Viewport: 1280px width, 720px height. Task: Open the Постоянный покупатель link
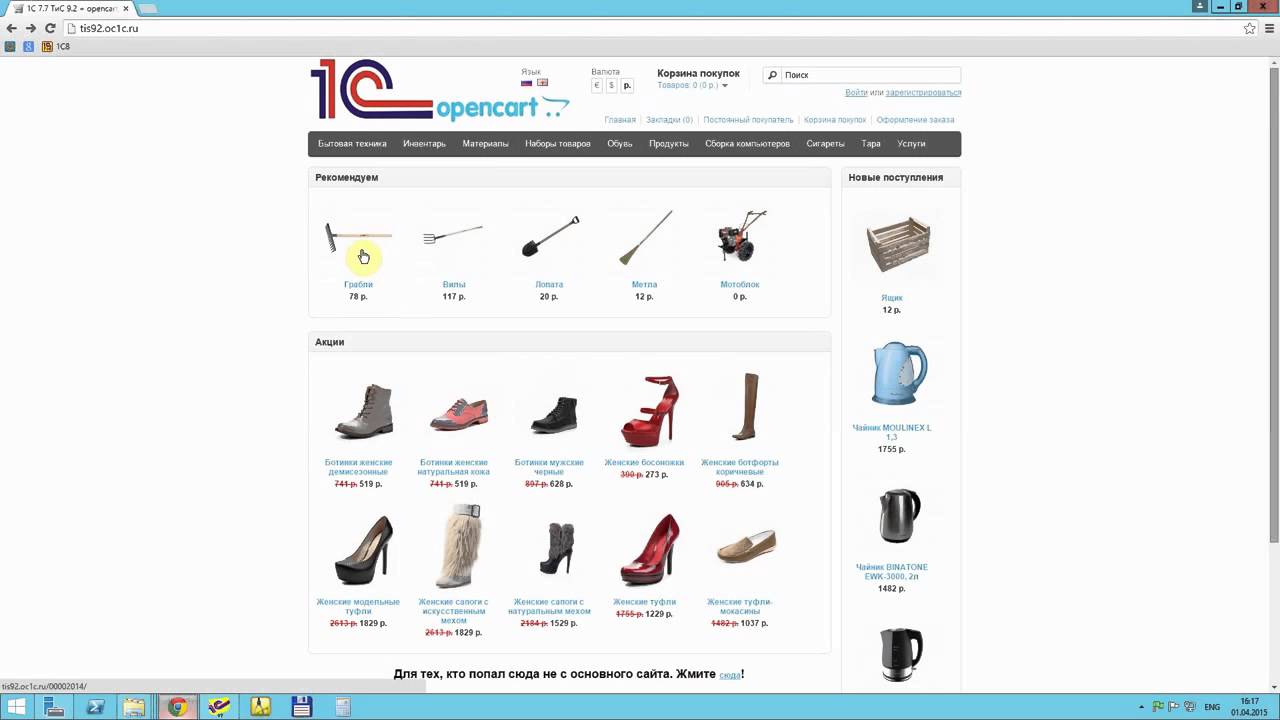[748, 120]
